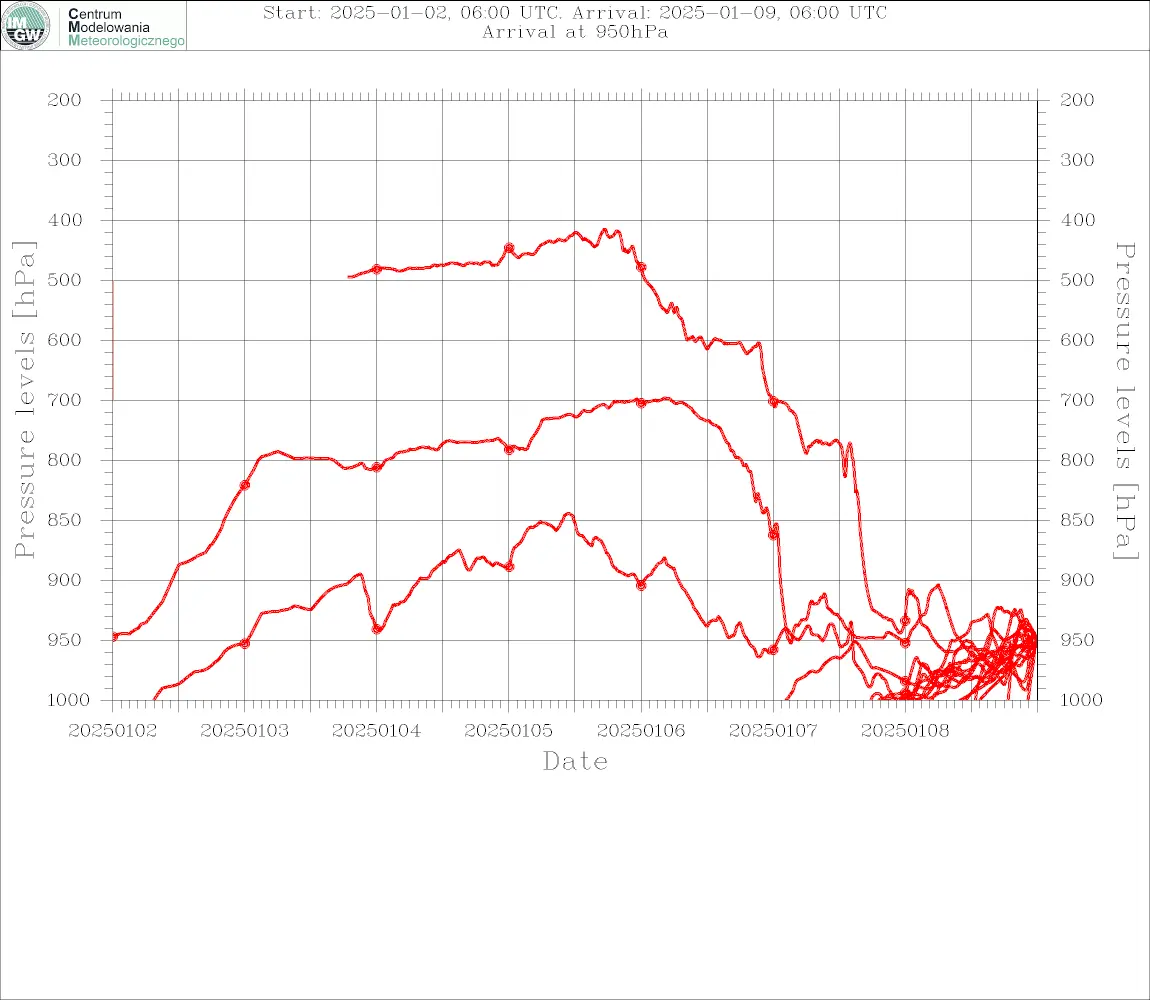Click the right axis 700 label
Image resolution: width=1150 pixels, height=1000 pixels.
[1077, 401]
